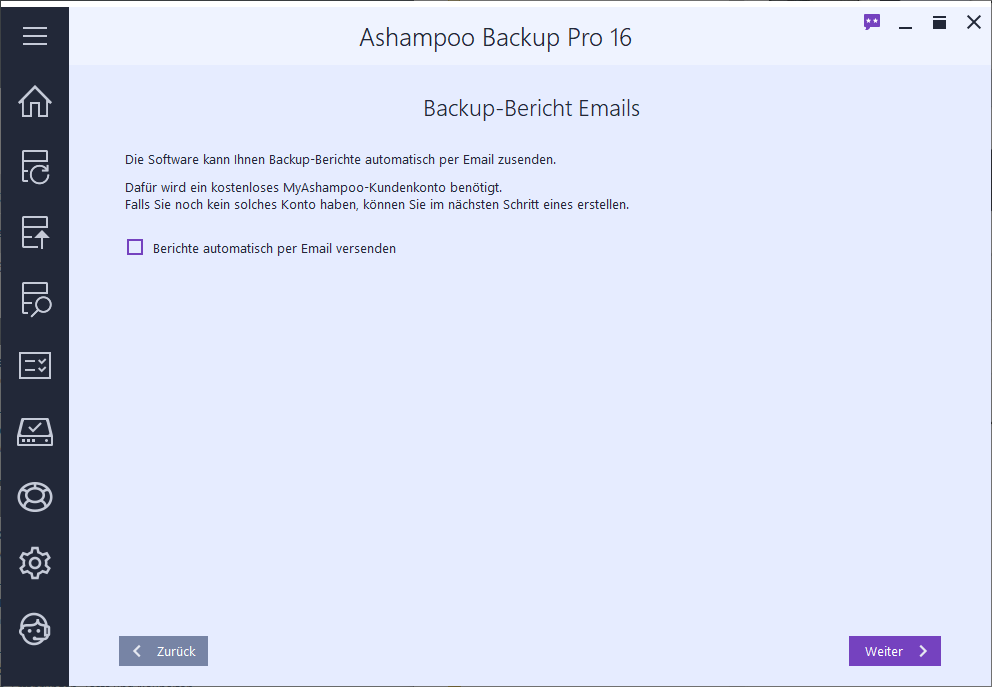Viewport: 992px width, 687px height.
Task: Click the line 'Falls Sie noch kein solches Konto'
Action: tap(377, 205)
